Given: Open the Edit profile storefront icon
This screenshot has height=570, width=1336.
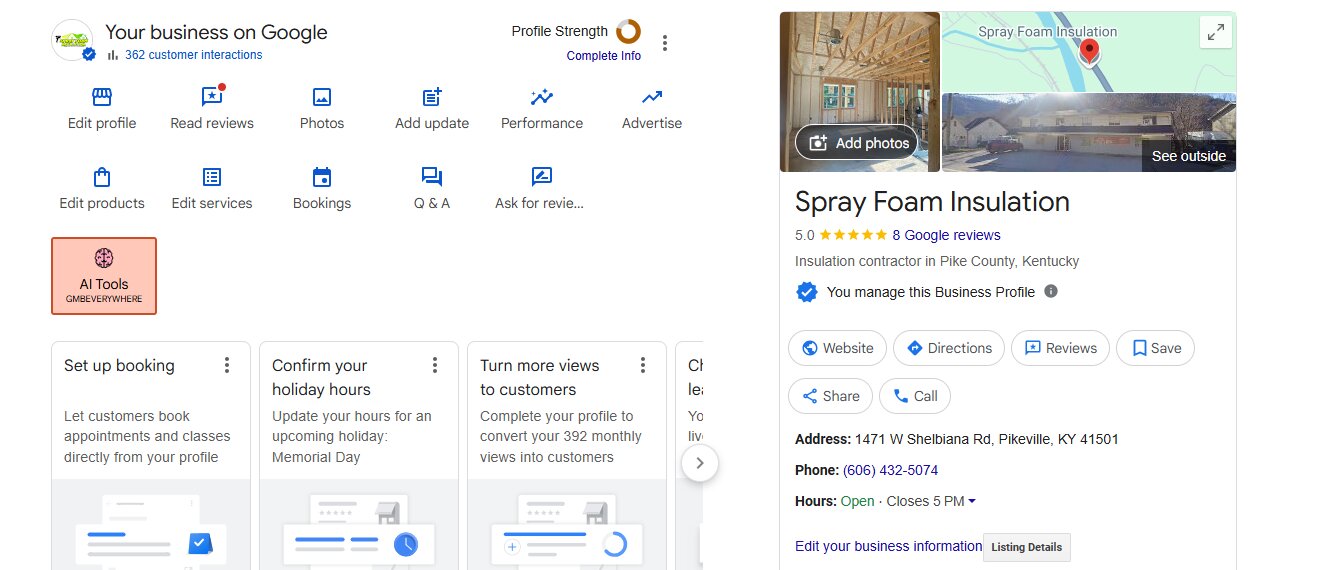Looking at the screenshot, I should [x=102, y=97].
